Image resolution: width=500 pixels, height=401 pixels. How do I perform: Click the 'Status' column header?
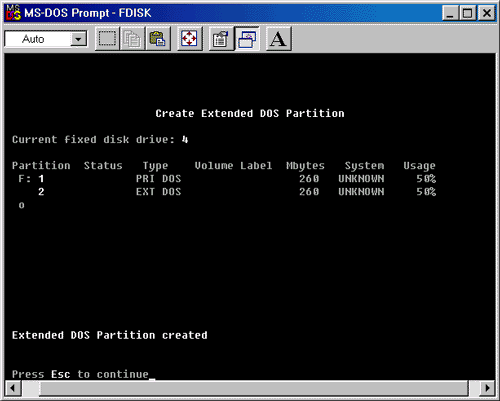pyautogui.click(x=103, y=165)
